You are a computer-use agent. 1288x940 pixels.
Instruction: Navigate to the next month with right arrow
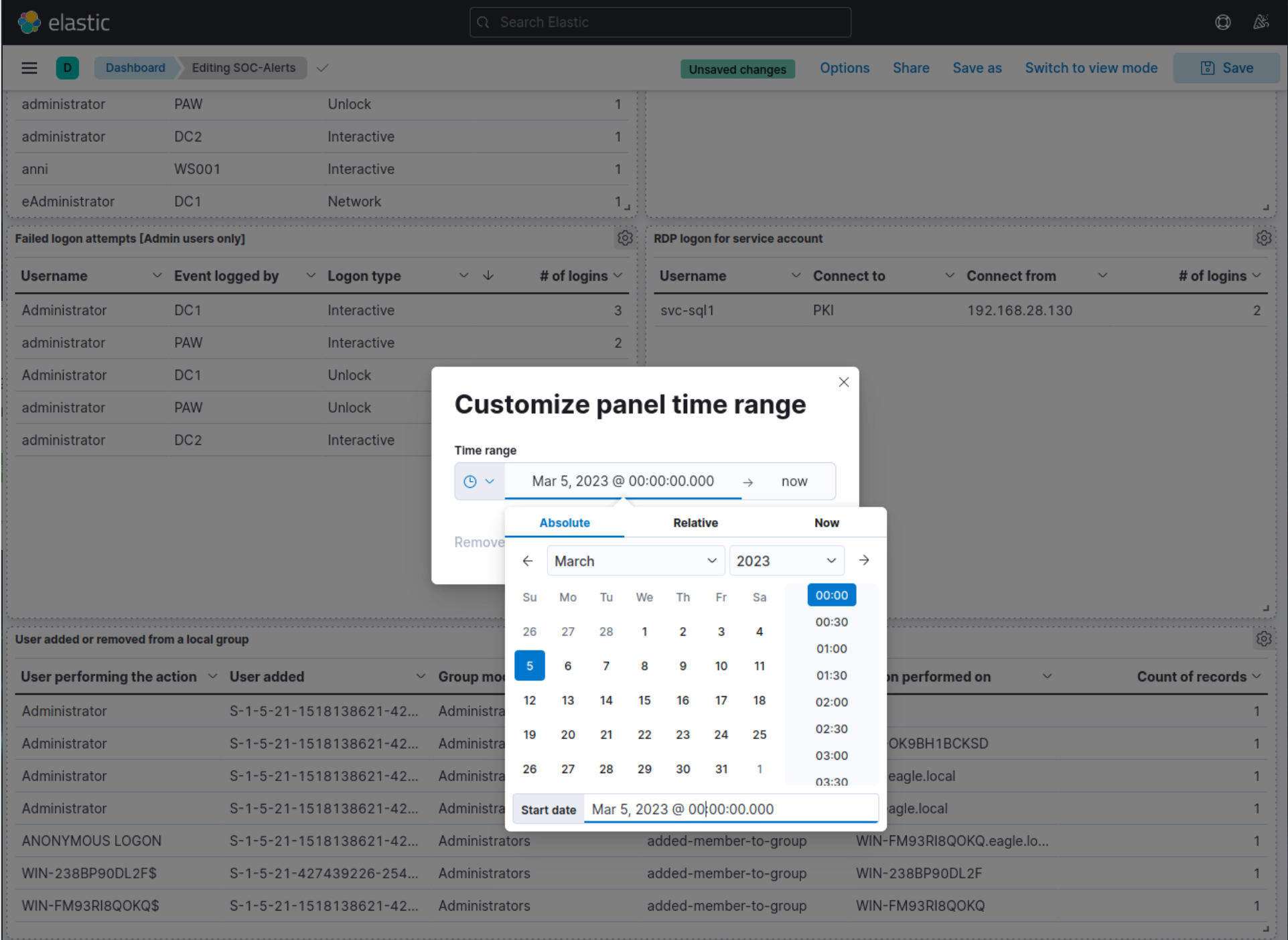[x=864, y=560]
